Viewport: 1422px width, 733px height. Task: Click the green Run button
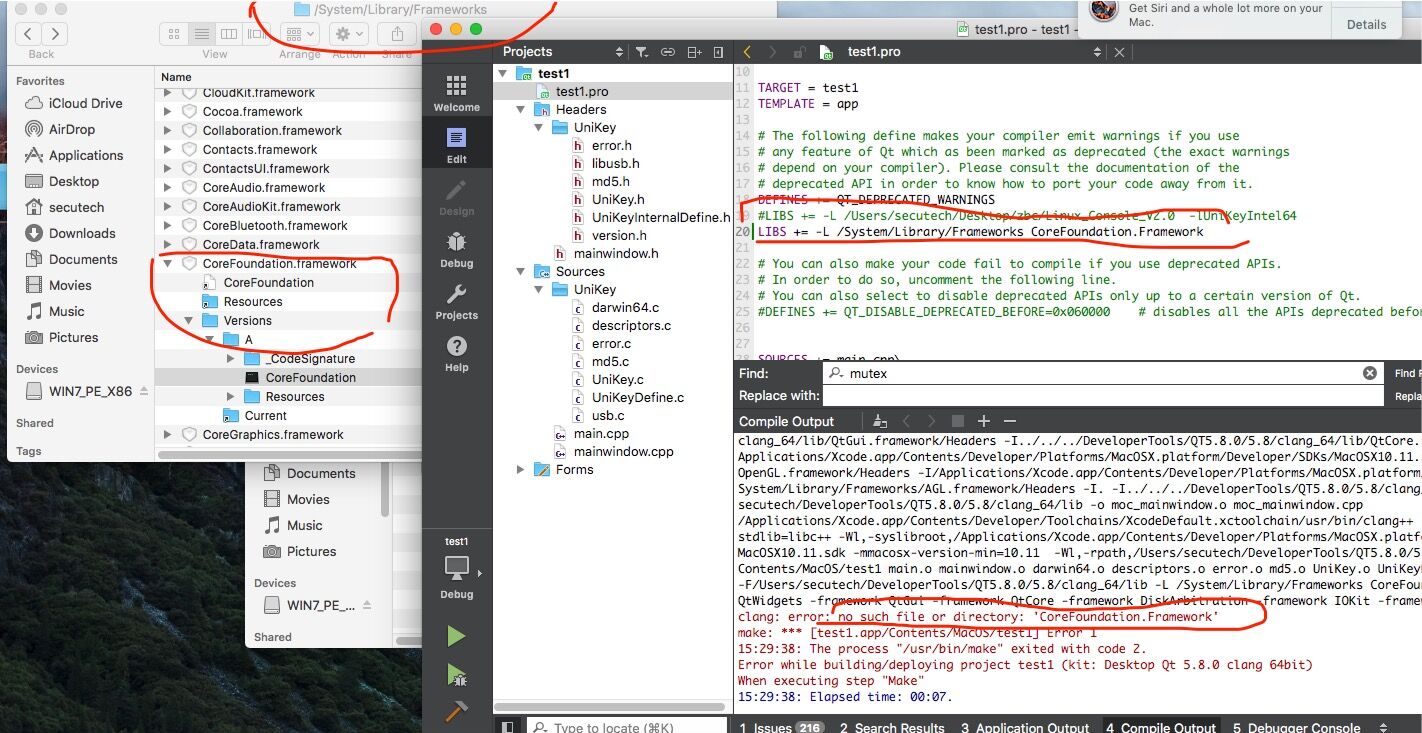pos(456,636)
